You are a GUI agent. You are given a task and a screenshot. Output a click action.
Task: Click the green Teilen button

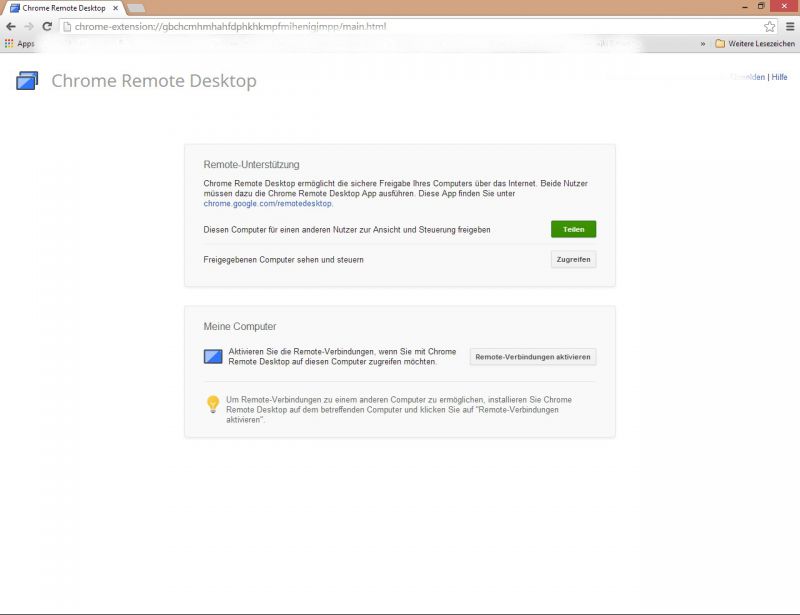point(573,229)
